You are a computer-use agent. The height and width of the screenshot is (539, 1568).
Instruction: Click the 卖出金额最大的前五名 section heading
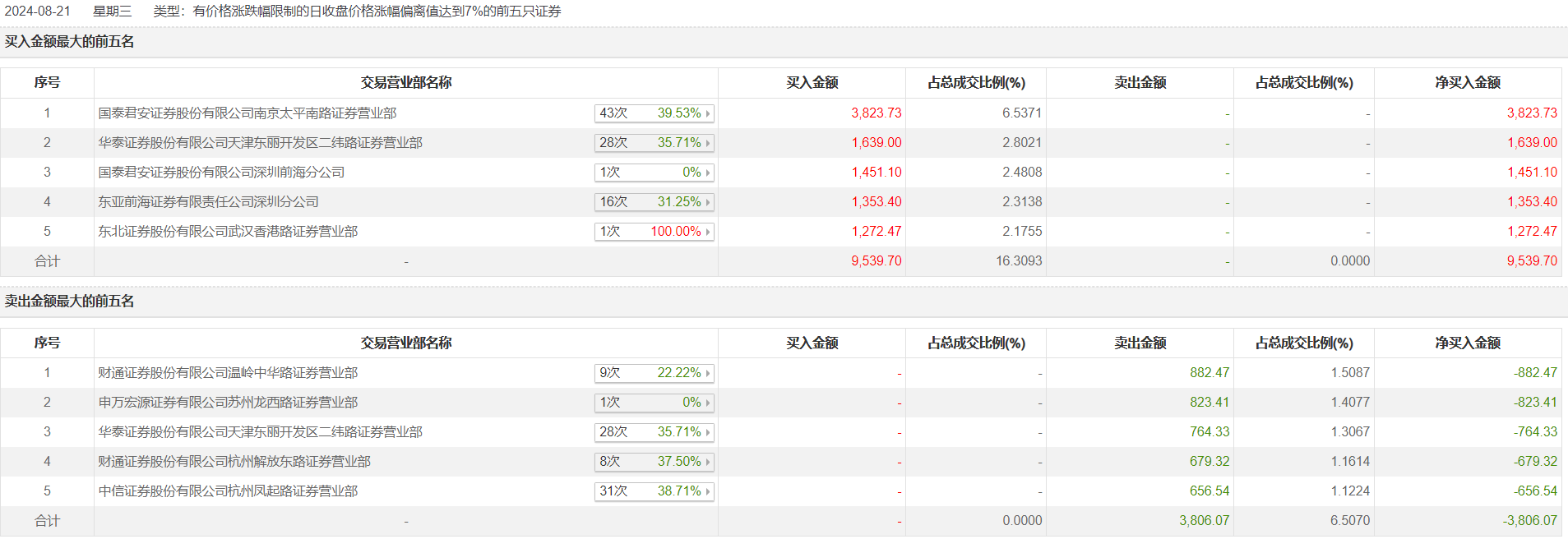click(x=70, y=302)
